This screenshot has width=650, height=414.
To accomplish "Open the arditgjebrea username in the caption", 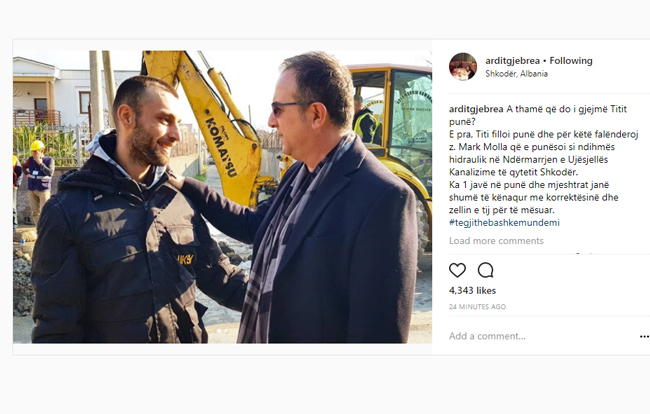I will click(476, 109).
